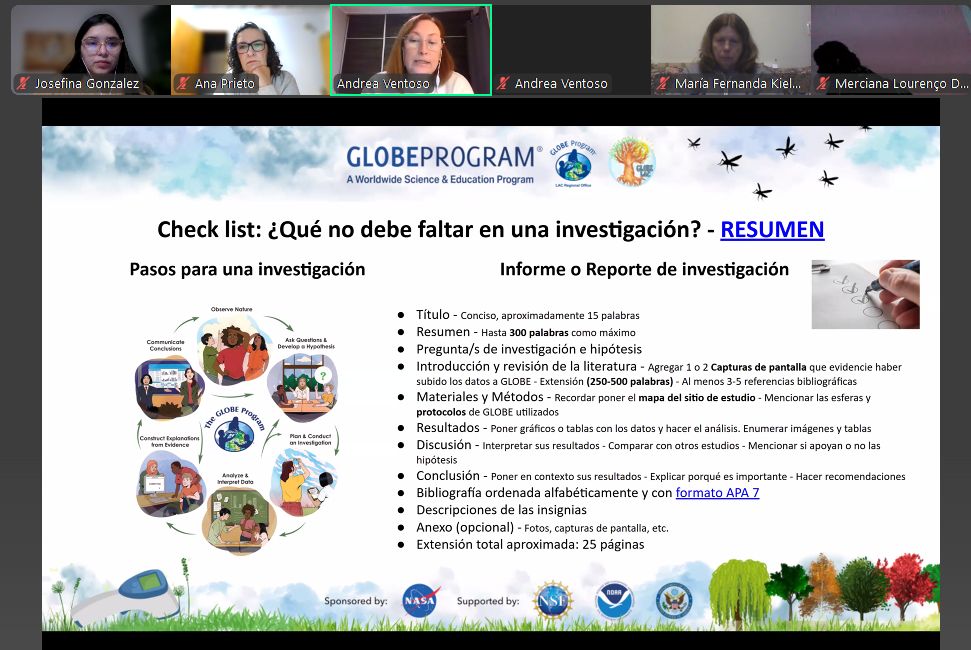This screenshot has width=971, height=650.
Task: Click the 'Materiales y Métodos' bullet
Action: pyautogui.click(x=643, y=404)
